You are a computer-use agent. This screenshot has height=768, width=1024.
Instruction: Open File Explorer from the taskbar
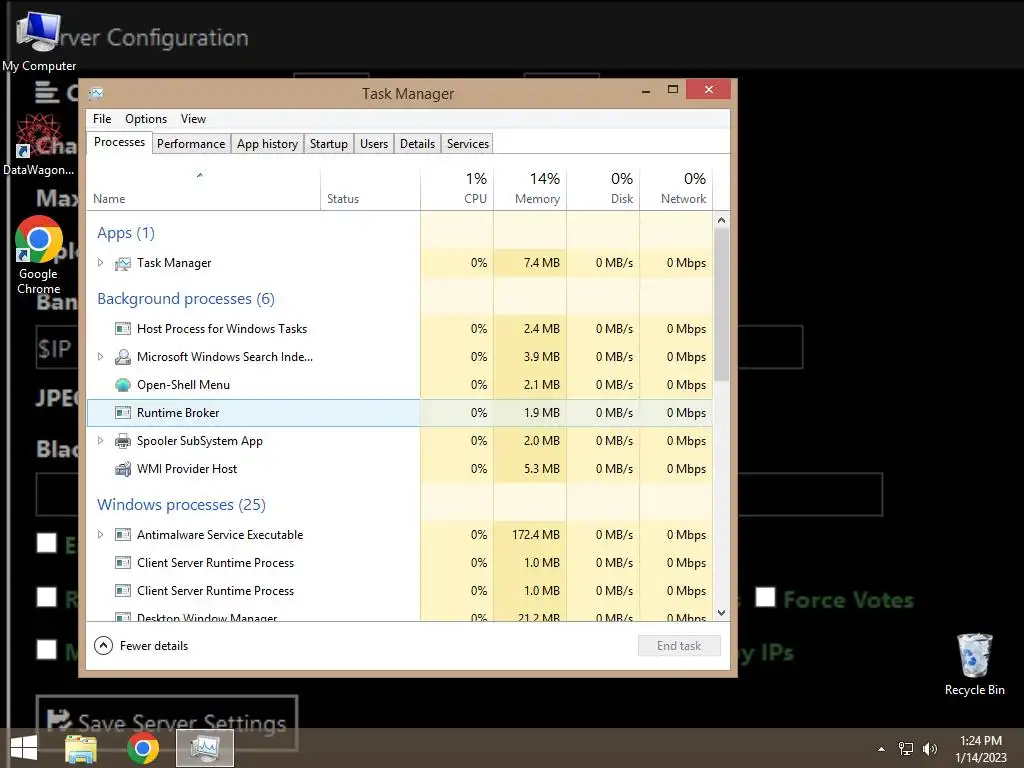[81, 748]
